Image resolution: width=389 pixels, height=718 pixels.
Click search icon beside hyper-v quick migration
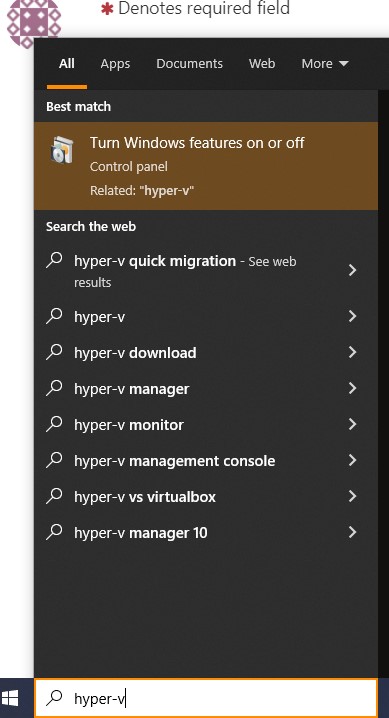54,260
